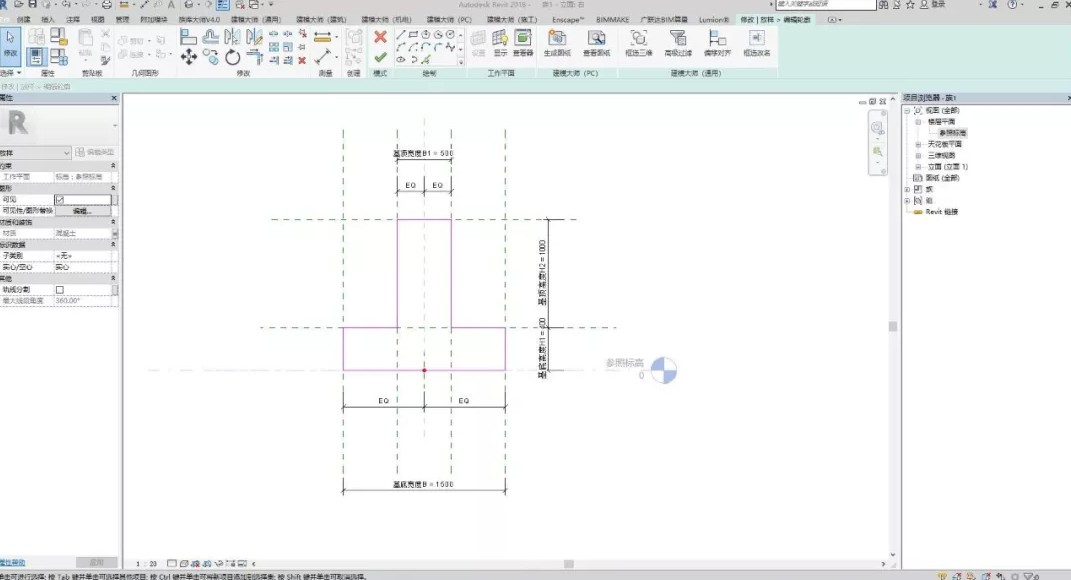Switch to the Enscape ribbon tab
Screen dimensions: 1071x580
pyautogui.click(x=566, y=19)
